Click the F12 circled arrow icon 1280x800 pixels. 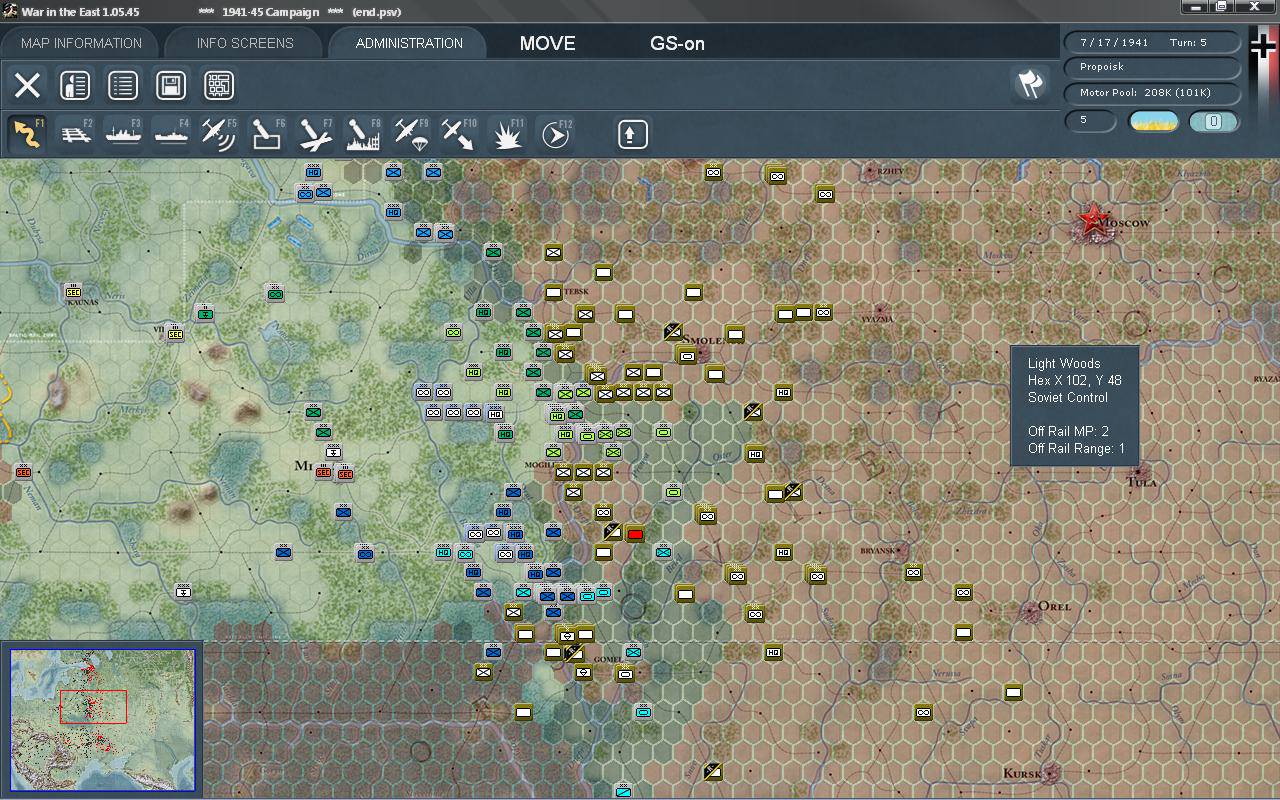(x=556, y=134)
